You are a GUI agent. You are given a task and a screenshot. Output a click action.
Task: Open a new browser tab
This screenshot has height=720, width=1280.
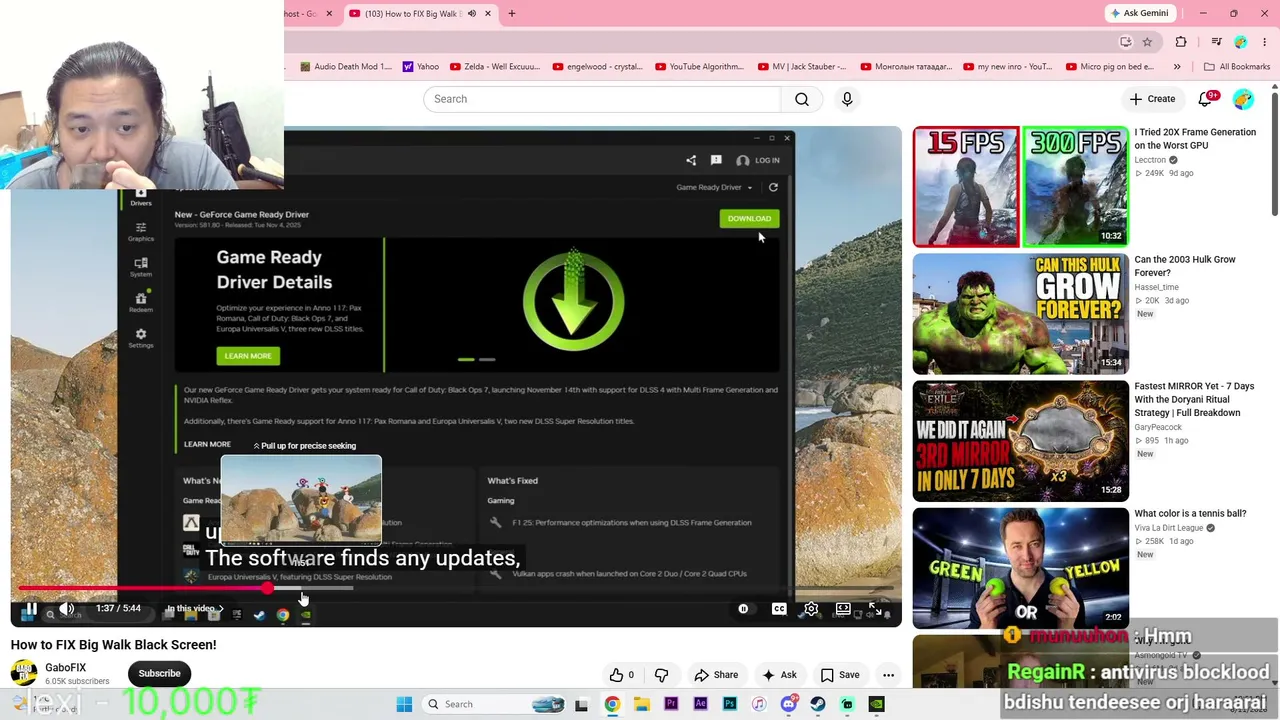click(512, 14)
